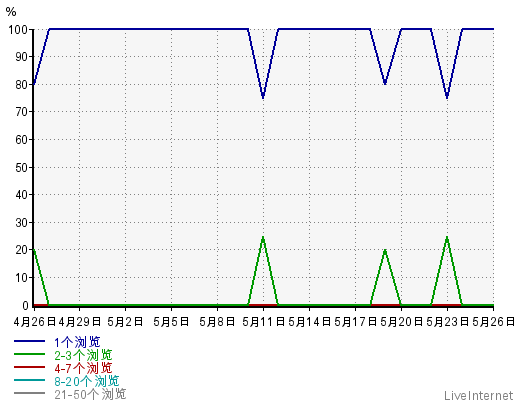Click the green peak near 5月19日
The height and width of the screenshot is (405, 520).
coord(385,250)
